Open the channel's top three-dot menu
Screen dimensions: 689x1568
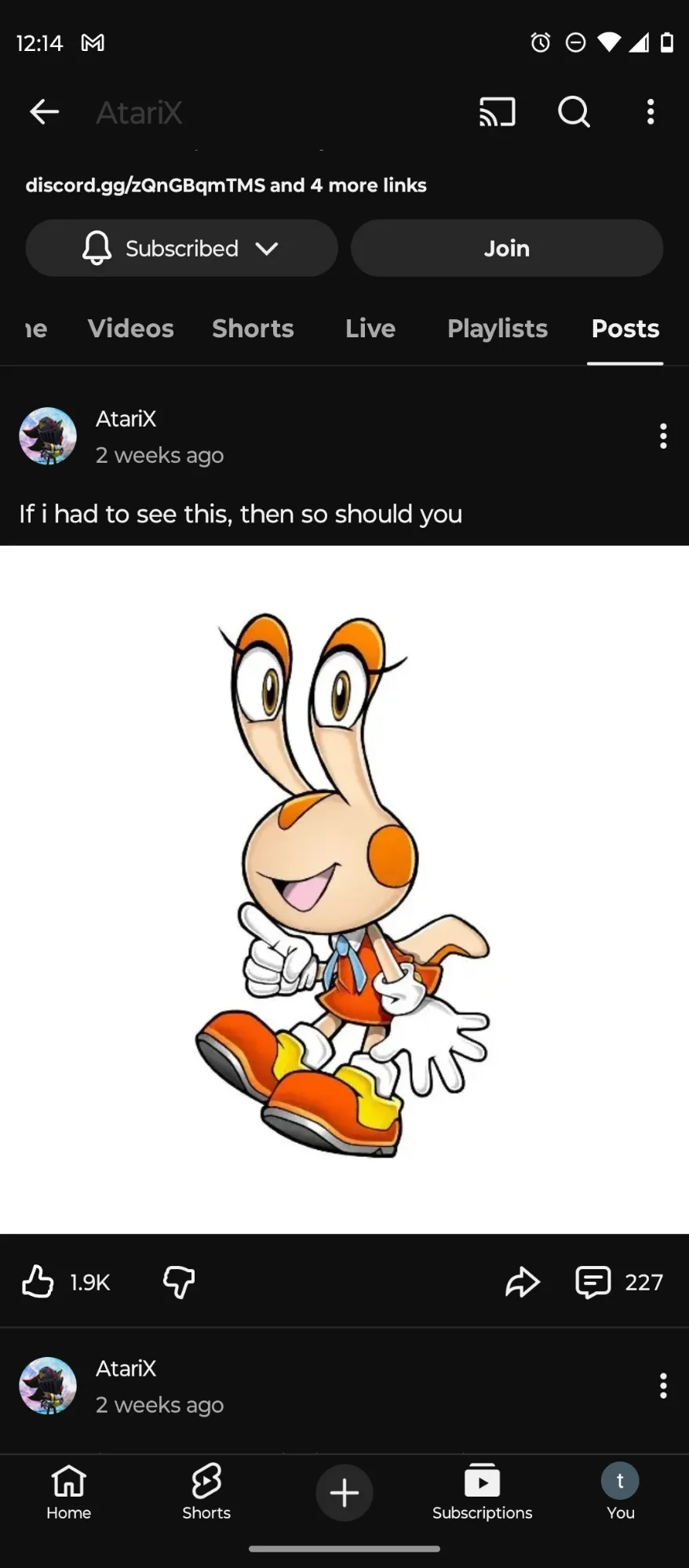tap(650, 112)
